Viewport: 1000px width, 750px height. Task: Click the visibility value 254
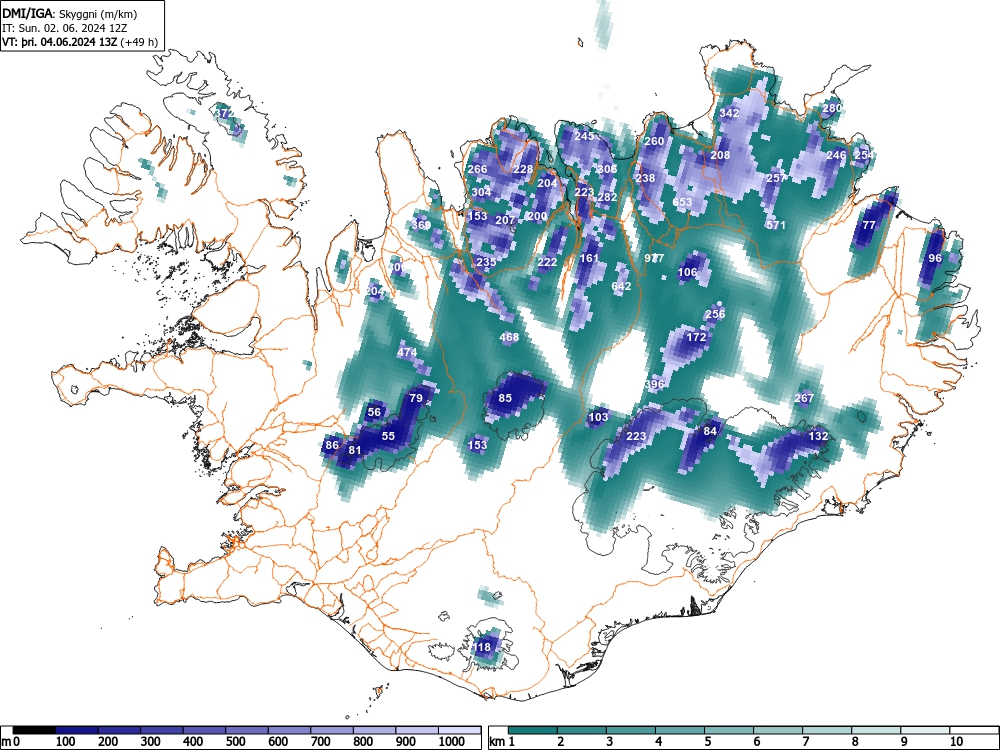click(x=864, y=155)
